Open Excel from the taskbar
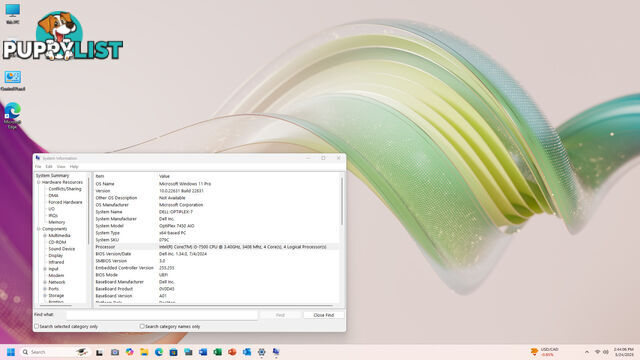 (x=218, y=352)
